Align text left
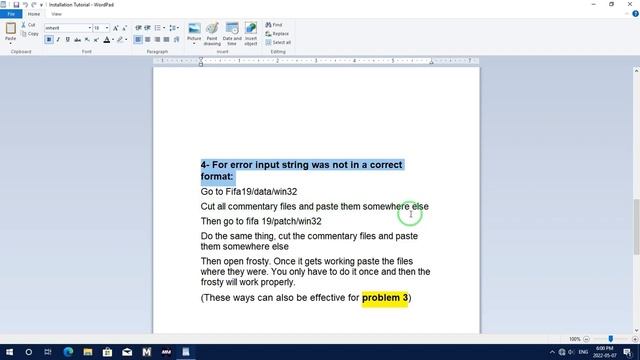Viewport: 640px width, 360px height. click(138, 40)
